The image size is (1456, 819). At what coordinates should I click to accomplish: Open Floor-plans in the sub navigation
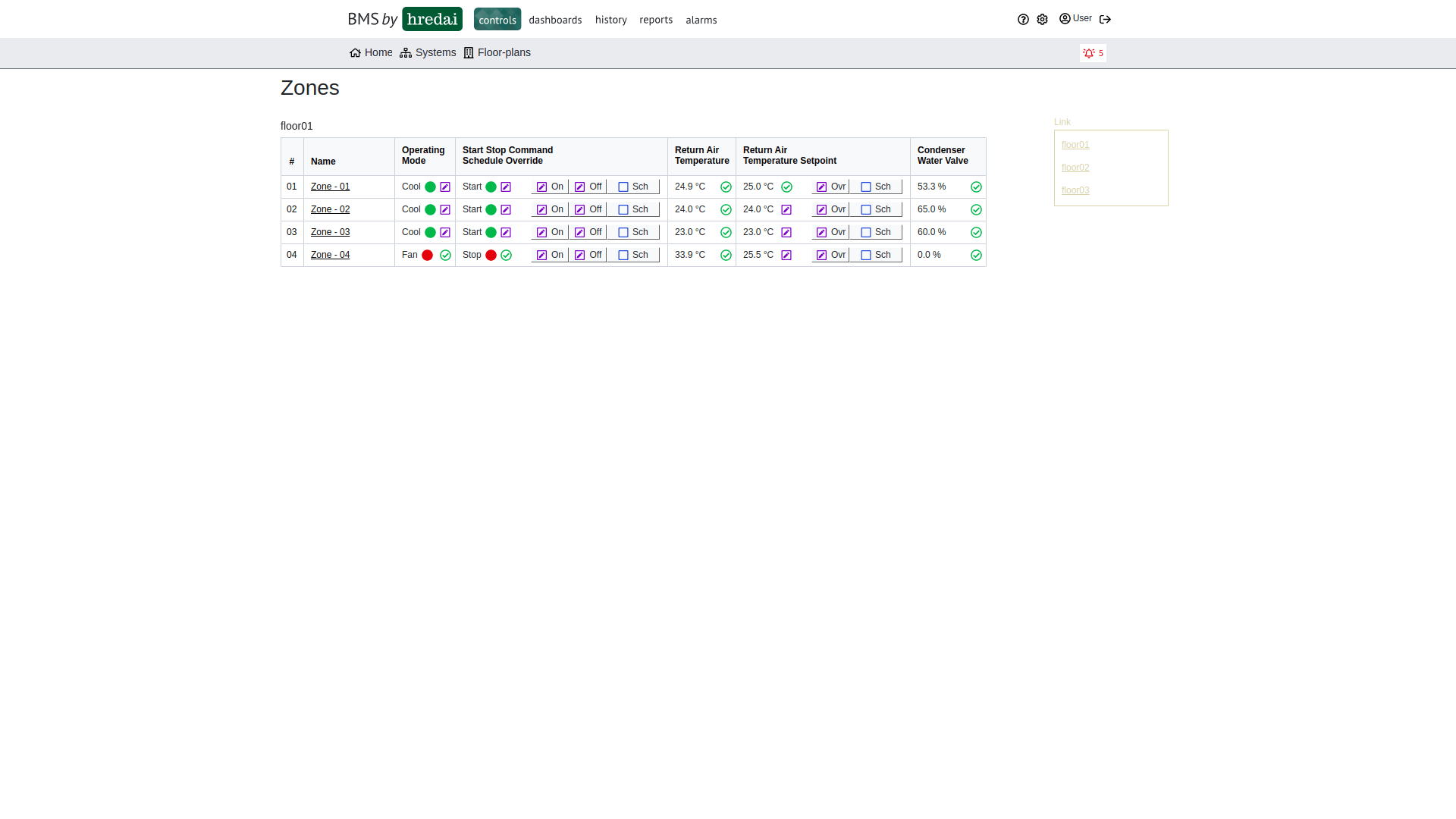pos(497,52)
